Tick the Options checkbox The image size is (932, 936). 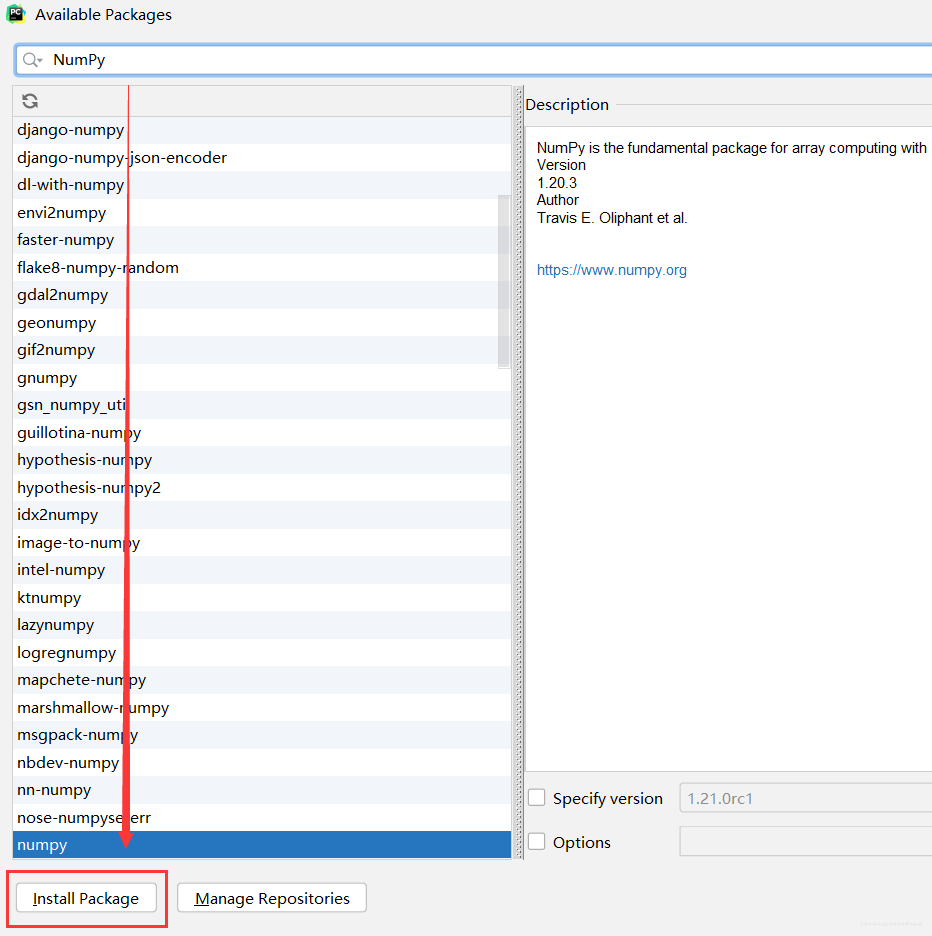[x=537, y=842]
